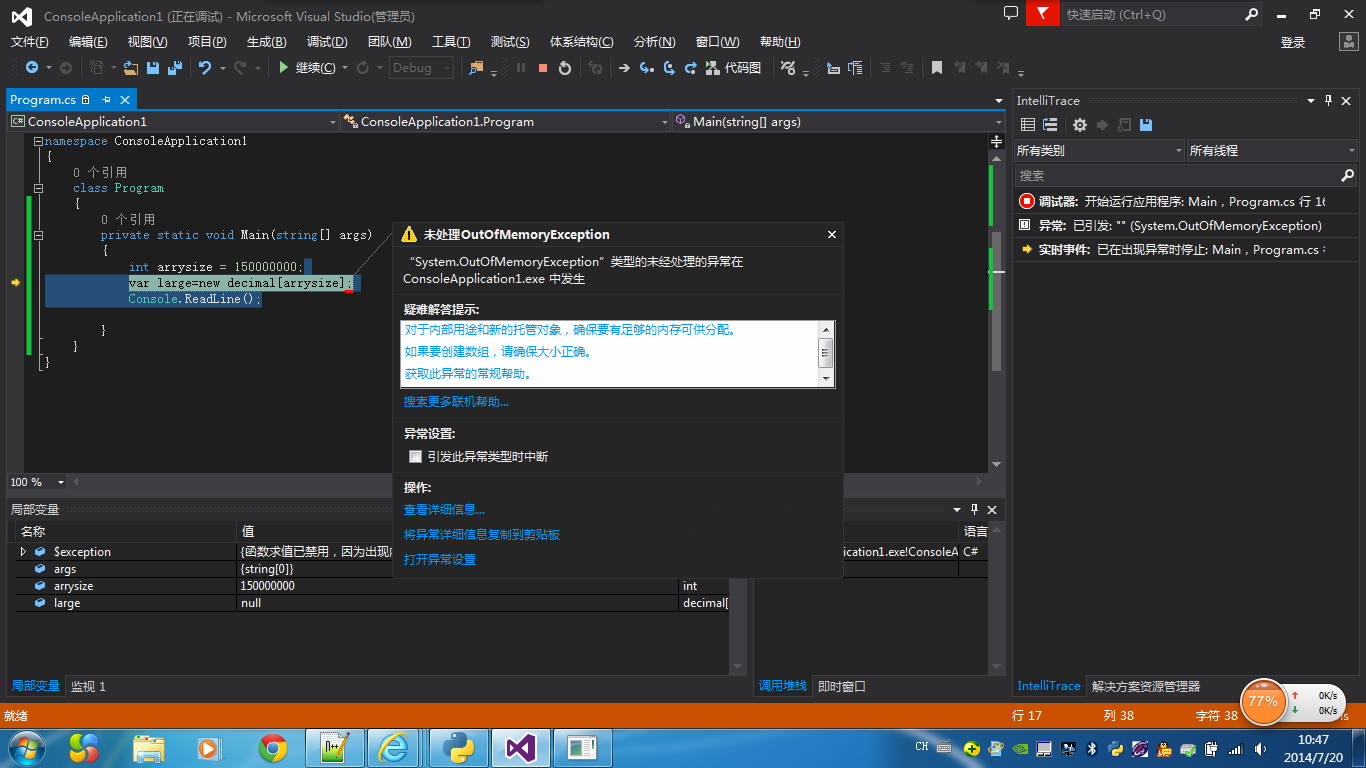The height and width of the screenshot is (768, 1366).
Task: Click the red notifications flag icon
Action: pos(1042,14)
